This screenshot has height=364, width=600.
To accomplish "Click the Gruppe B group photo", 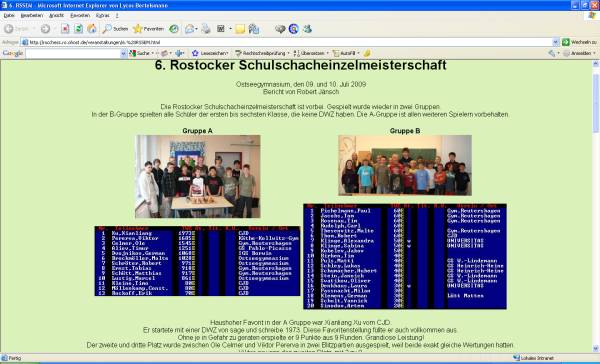I will 405,165.
